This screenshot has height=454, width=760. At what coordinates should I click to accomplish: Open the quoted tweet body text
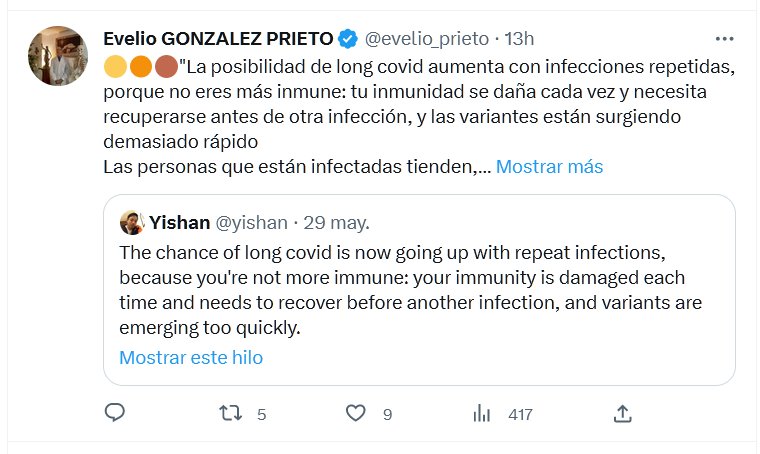click(x=411, y=288)
